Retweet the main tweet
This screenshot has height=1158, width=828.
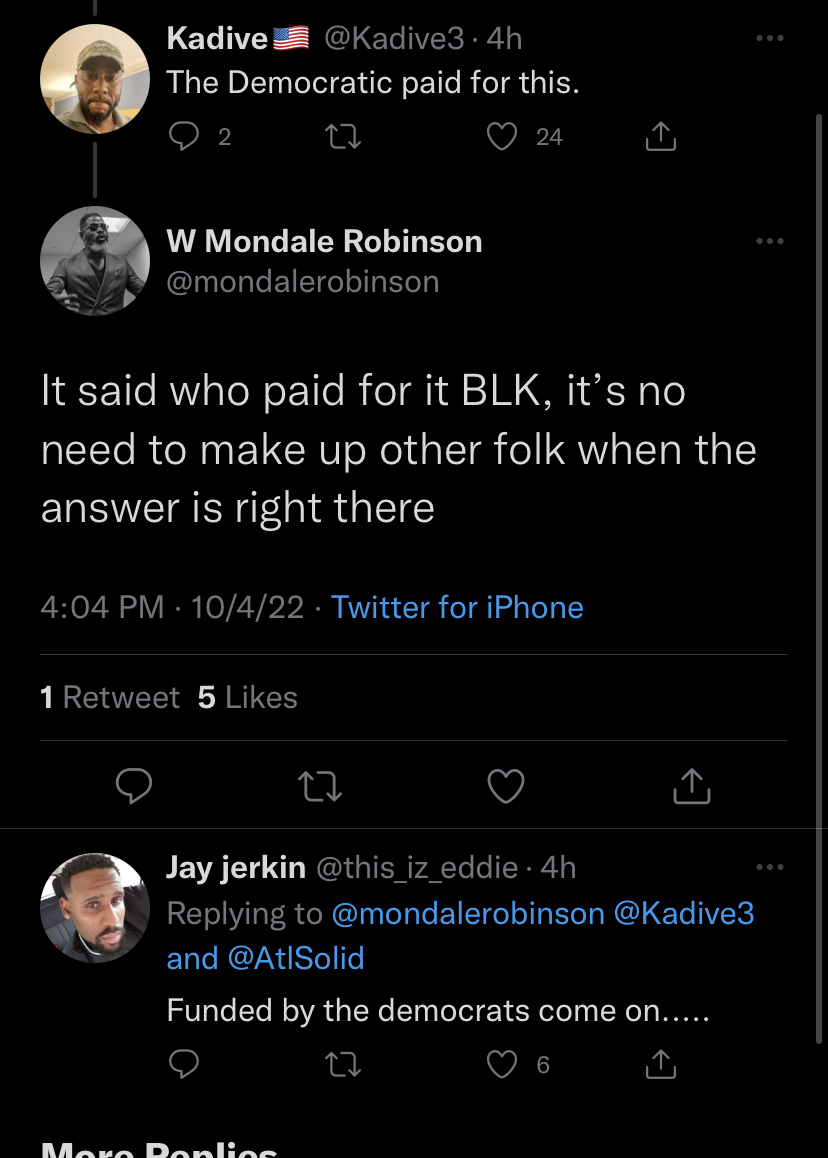tap(322, 787)
